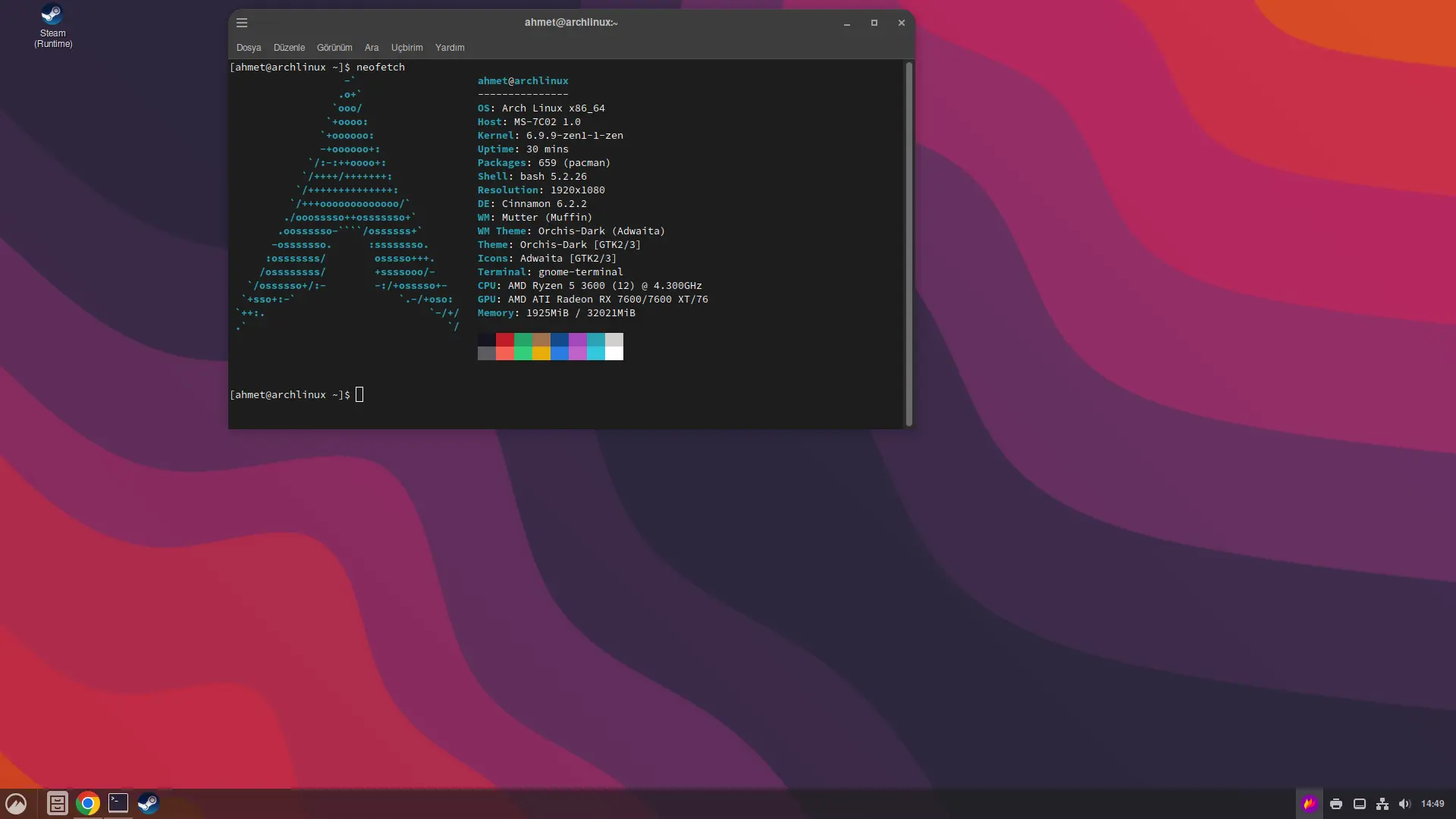The height and width of the screenshot is (819, 1456).
Task: Close the gnome-terminal window
Action: coord(902,23)
